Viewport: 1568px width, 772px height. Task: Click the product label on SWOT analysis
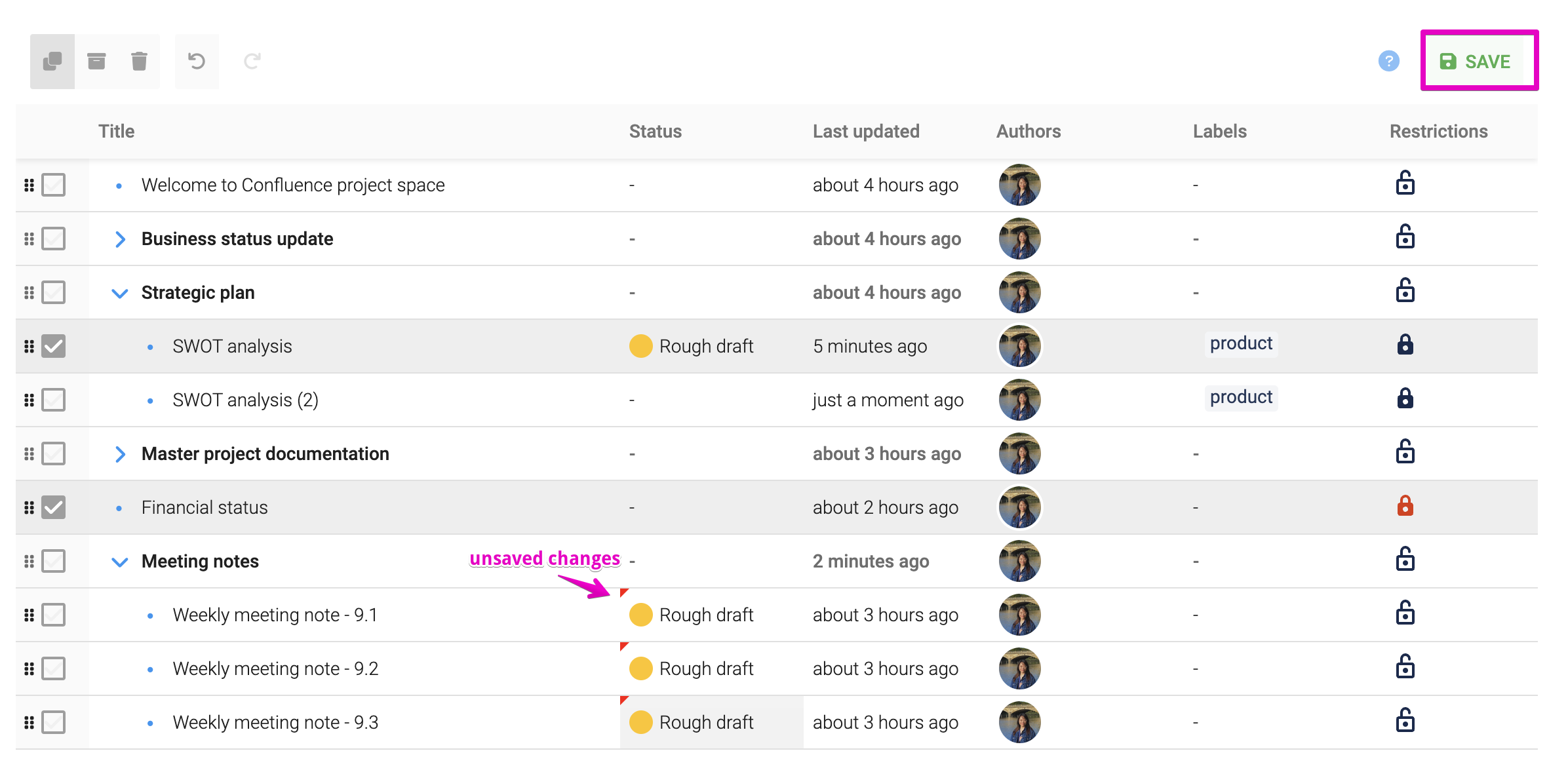(1240, 343)
